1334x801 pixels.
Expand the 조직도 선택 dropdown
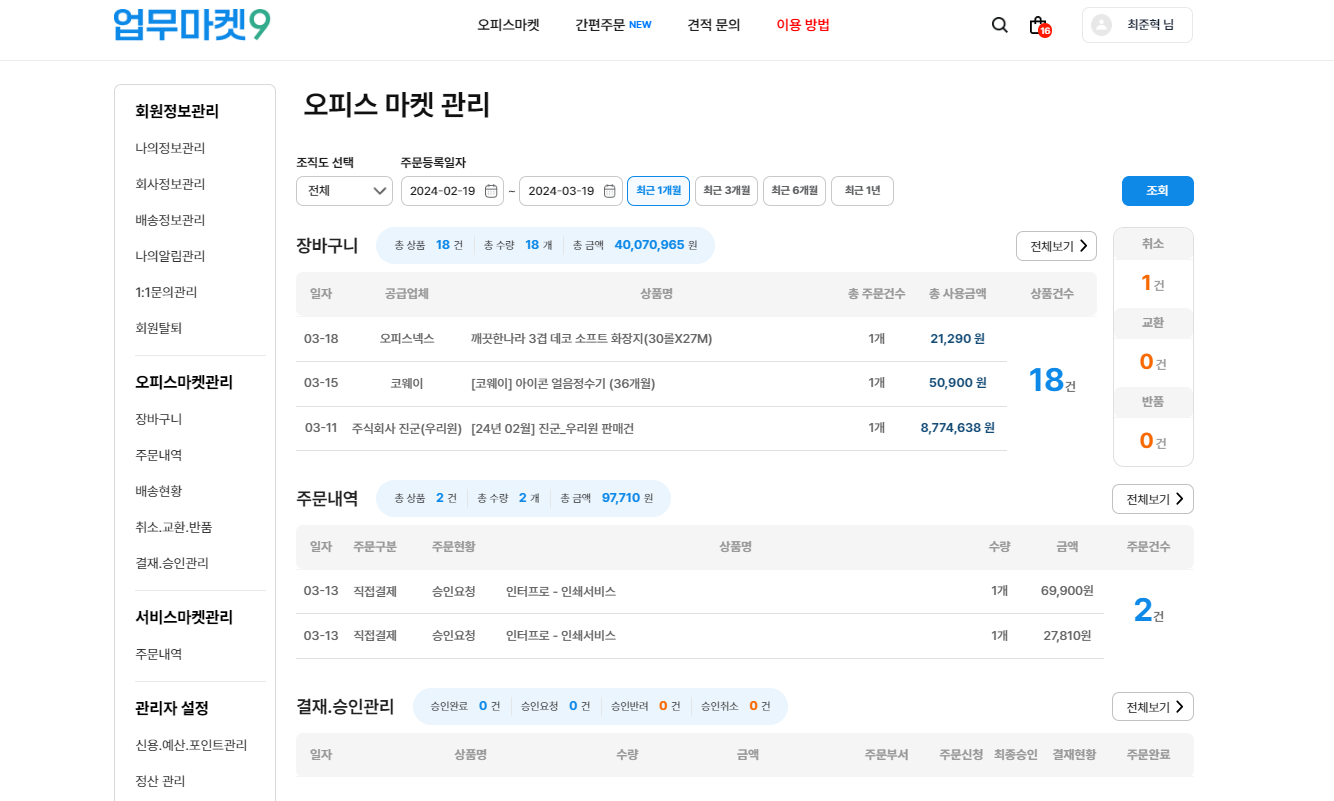click(344, 191)
